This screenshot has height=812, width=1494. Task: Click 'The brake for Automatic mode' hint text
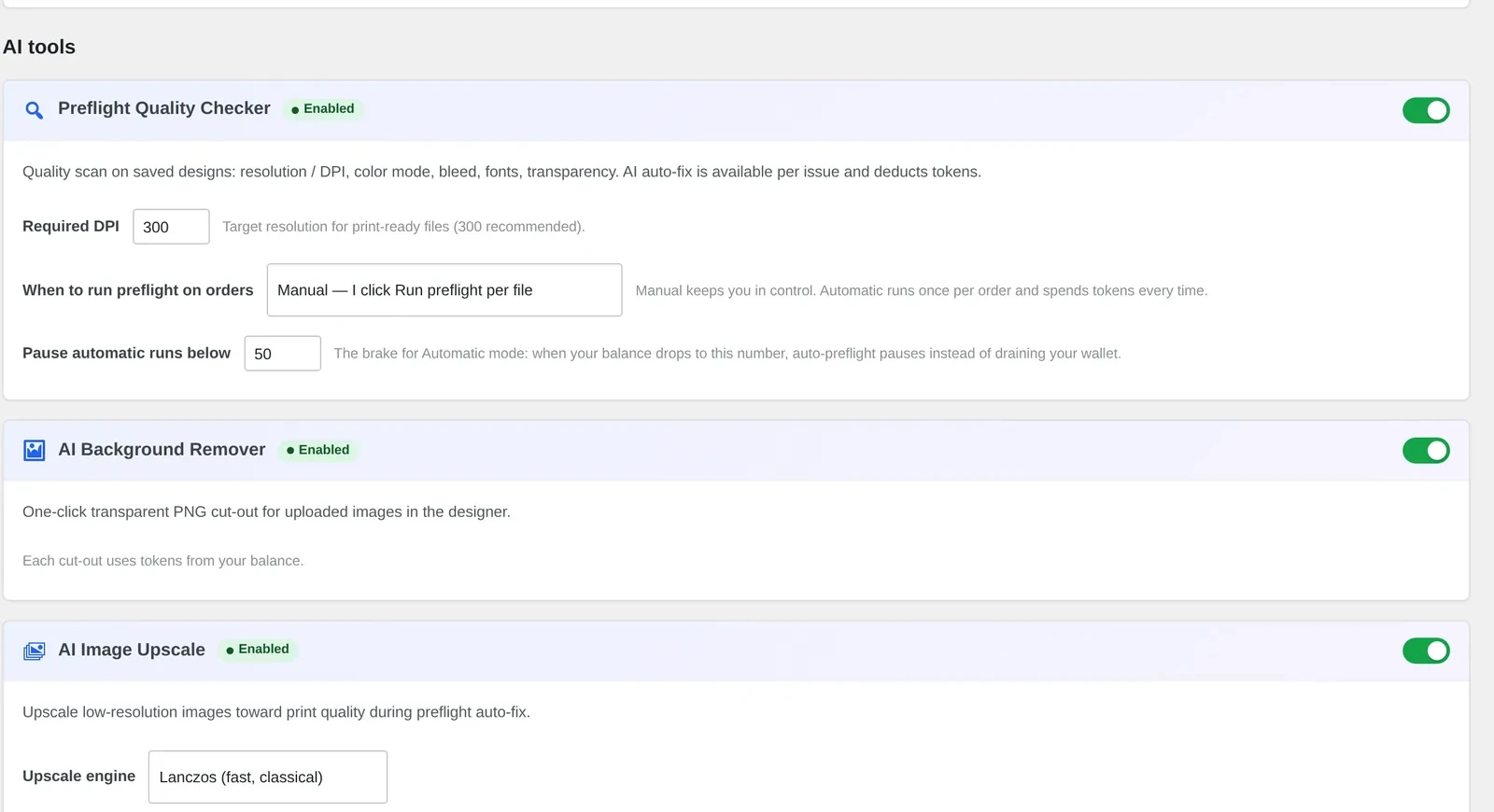pos(727,354)
